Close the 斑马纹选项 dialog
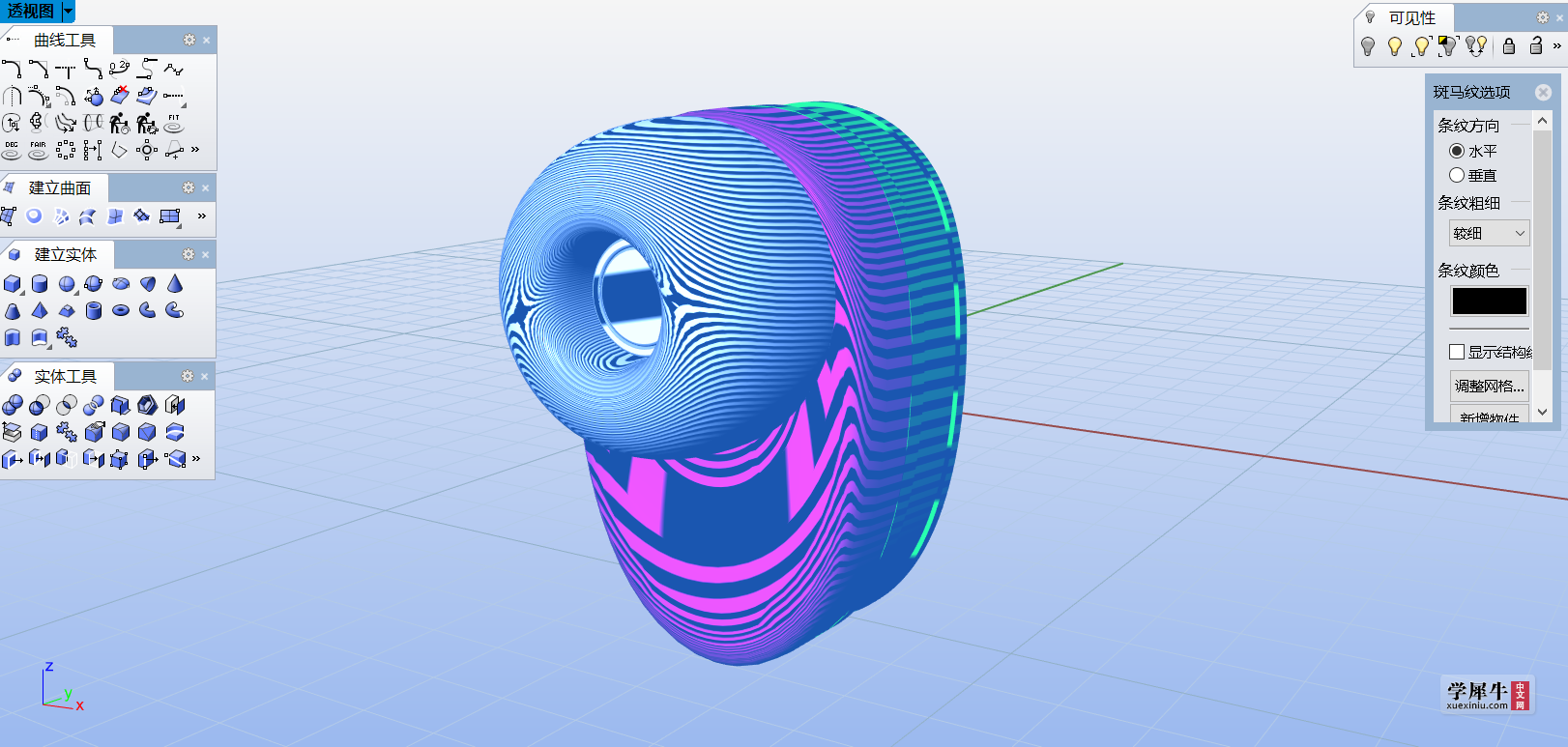This screenshot has width=1568, height=747. pos(1543,92)
